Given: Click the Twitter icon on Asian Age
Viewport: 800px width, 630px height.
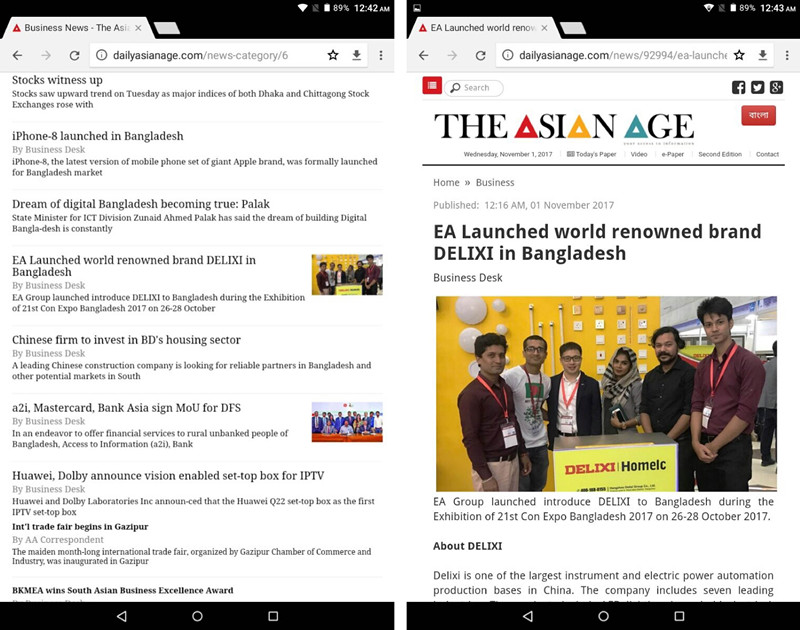Looking at the screenshot, I should point(757,88).
